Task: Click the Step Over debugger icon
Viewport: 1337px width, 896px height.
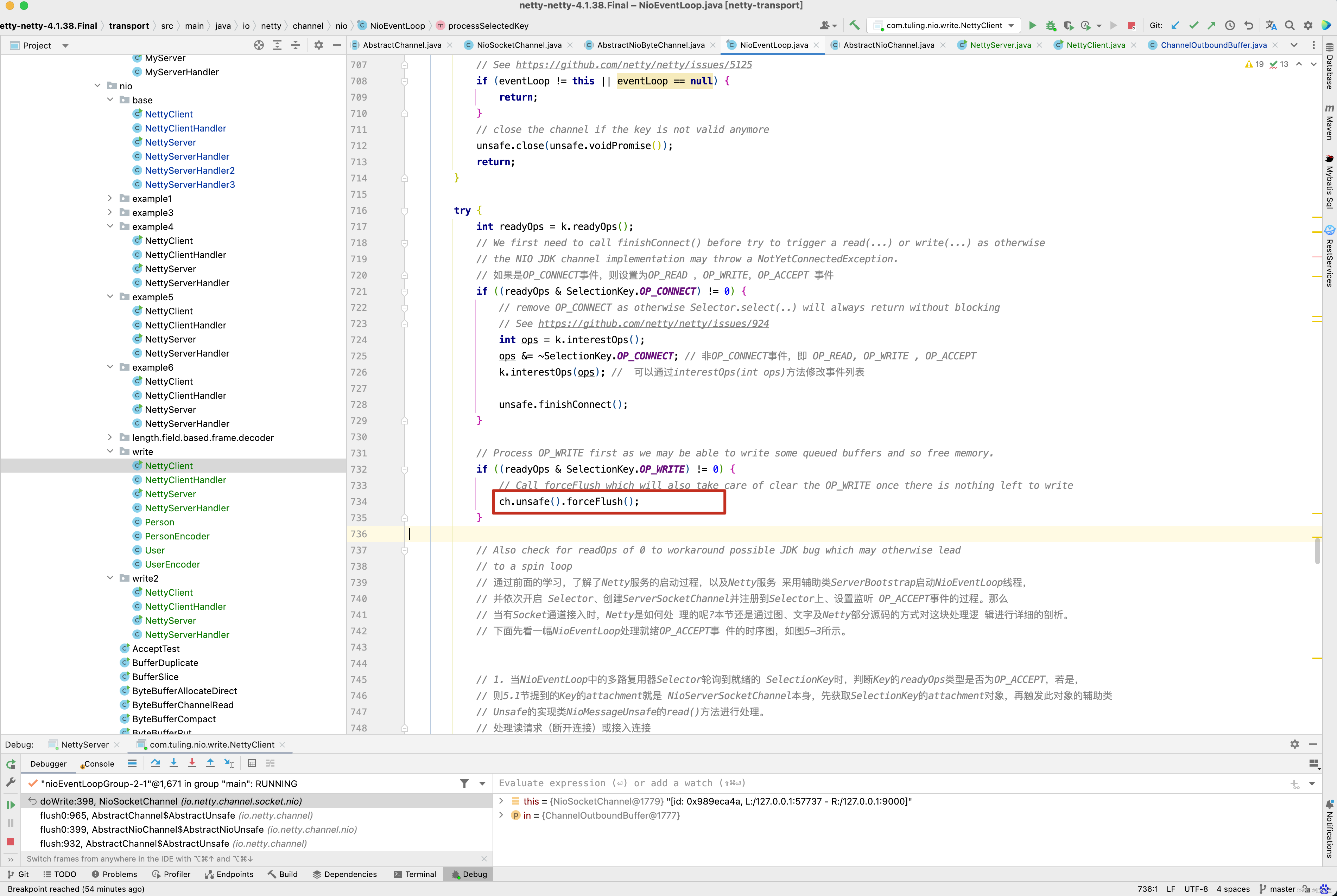Action: pyautogui.click(x=155, y=763)
